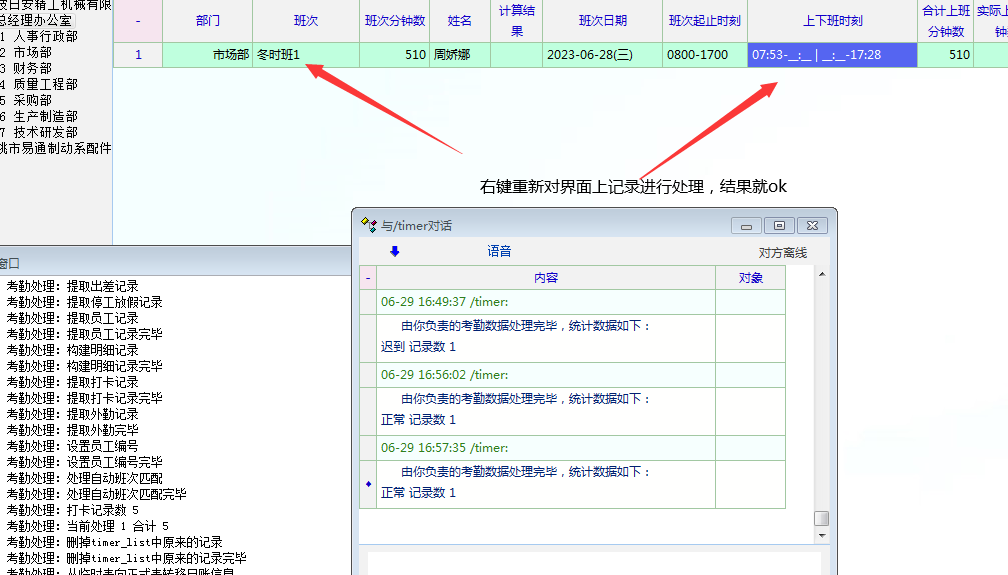Close the /timer chat dialog
1008x575 pixels.
(812, 225)
